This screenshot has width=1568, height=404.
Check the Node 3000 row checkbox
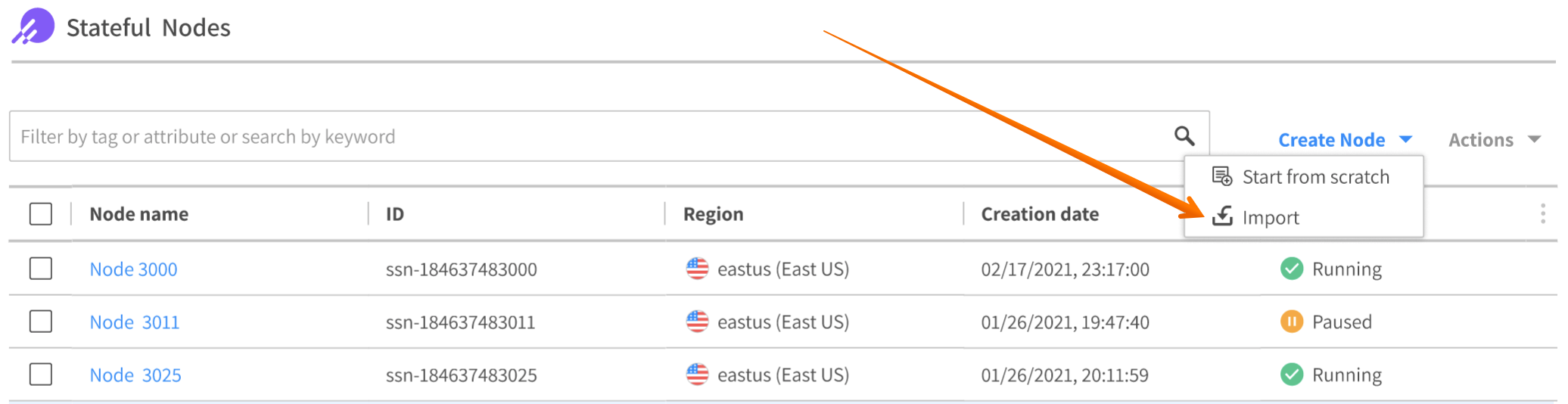pyautogui.click(x=41, y=269)
